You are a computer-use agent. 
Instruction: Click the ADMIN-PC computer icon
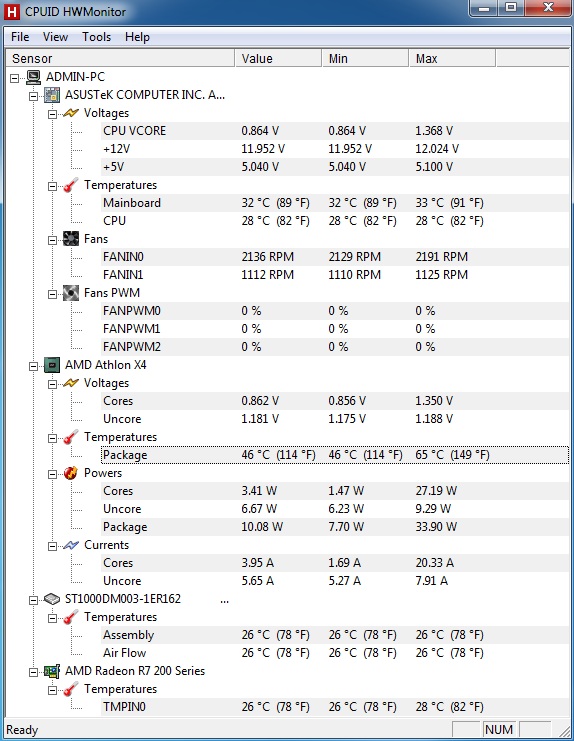coord(33,77)
